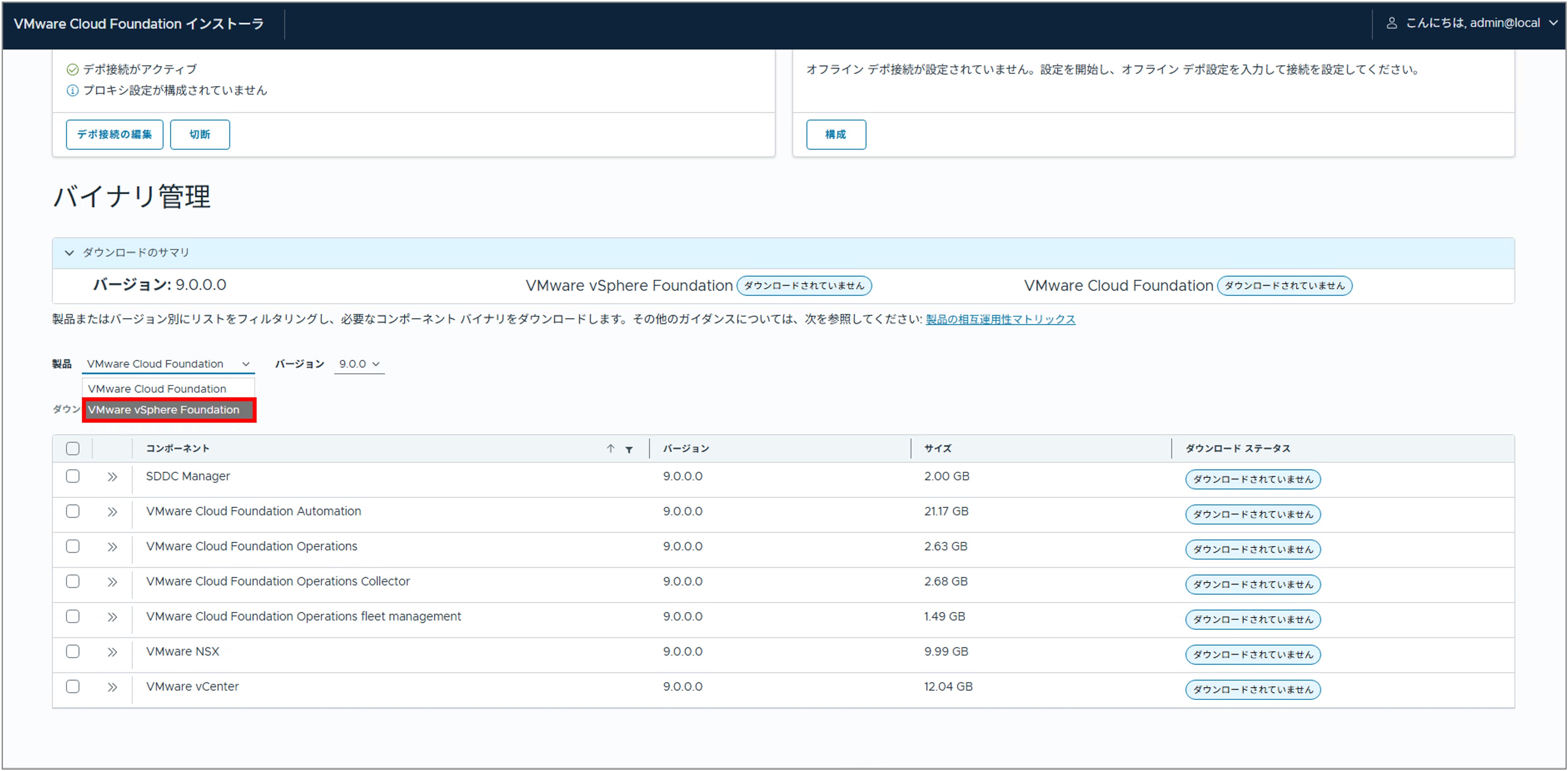Click the VMware vCenter component name

point(193,687)
